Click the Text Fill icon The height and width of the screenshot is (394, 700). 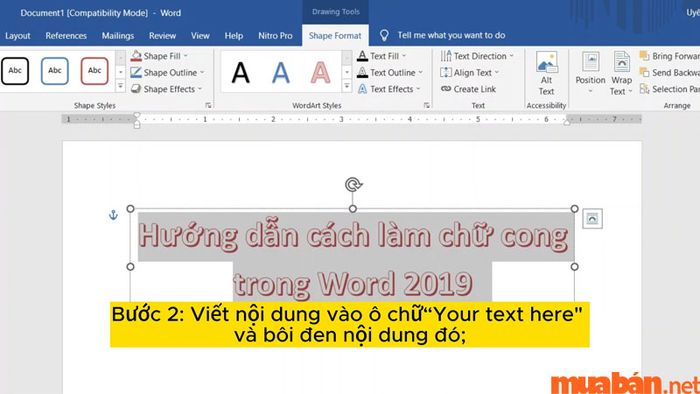click(362, 56)
